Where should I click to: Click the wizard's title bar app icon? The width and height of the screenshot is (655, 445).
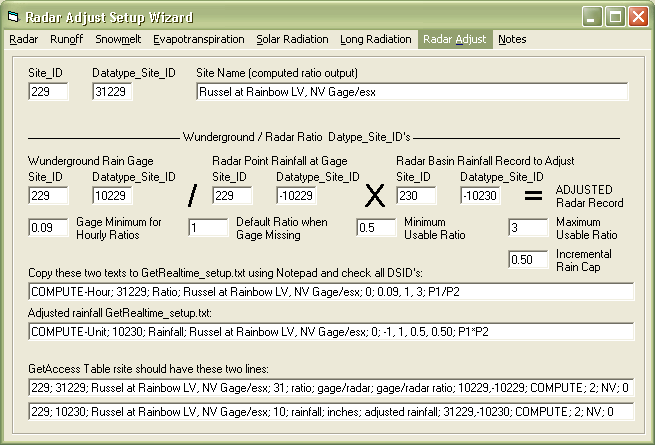coord(14,17)
